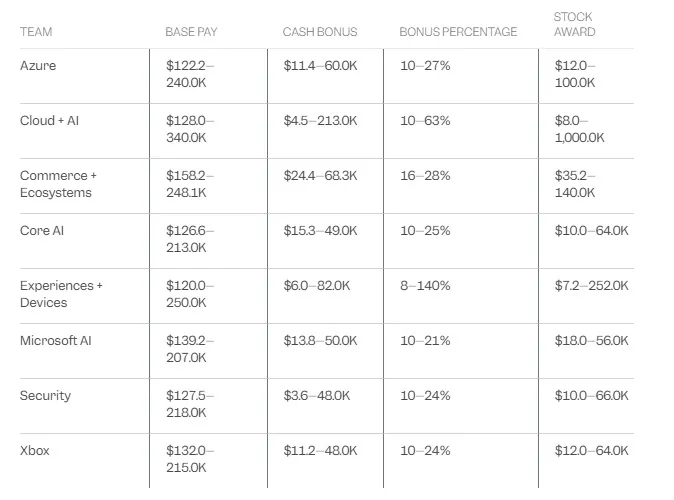Click the TEAM column header
This screenshot has width=674, height=500.
coord(36,32)
